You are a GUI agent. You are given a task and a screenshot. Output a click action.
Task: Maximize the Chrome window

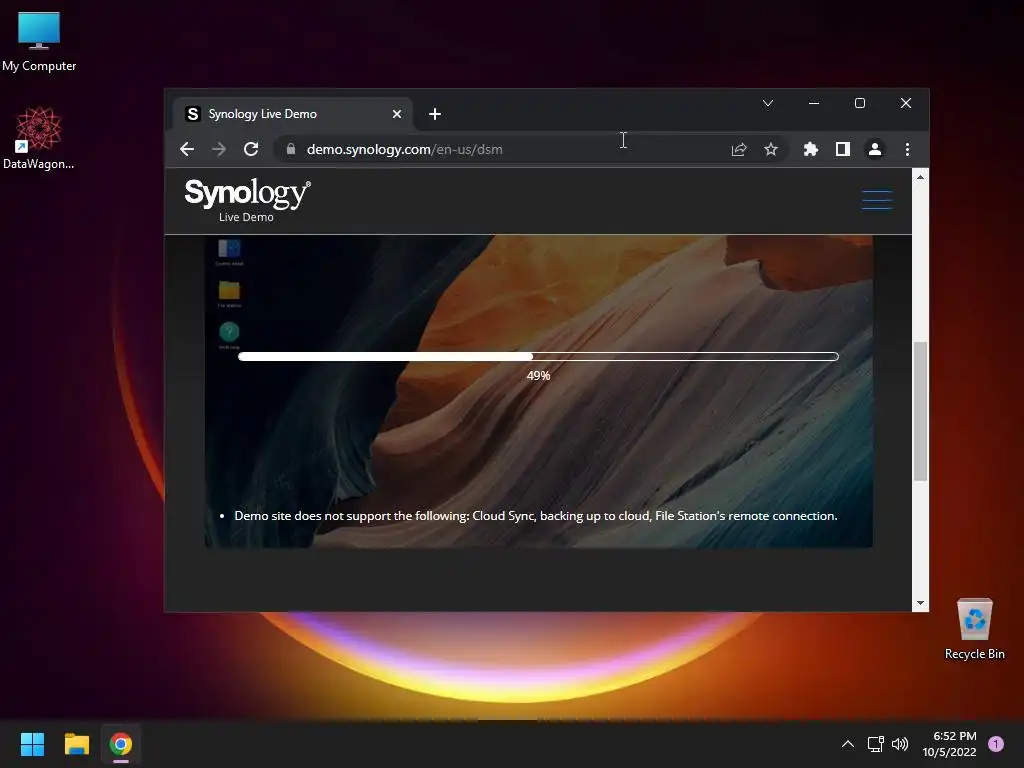(859, 103)
